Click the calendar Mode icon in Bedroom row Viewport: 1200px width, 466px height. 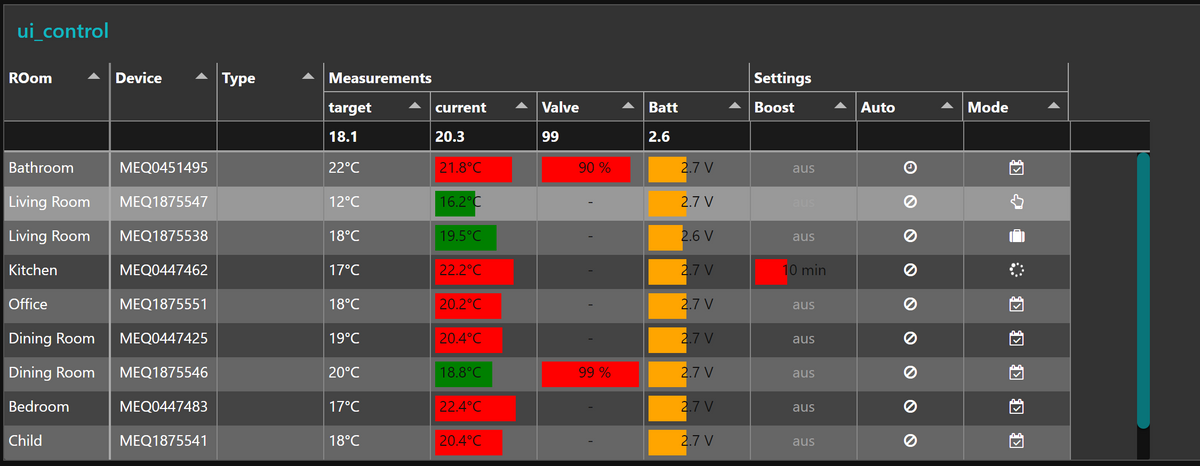pyautogui.click(x=1017, y=407)
